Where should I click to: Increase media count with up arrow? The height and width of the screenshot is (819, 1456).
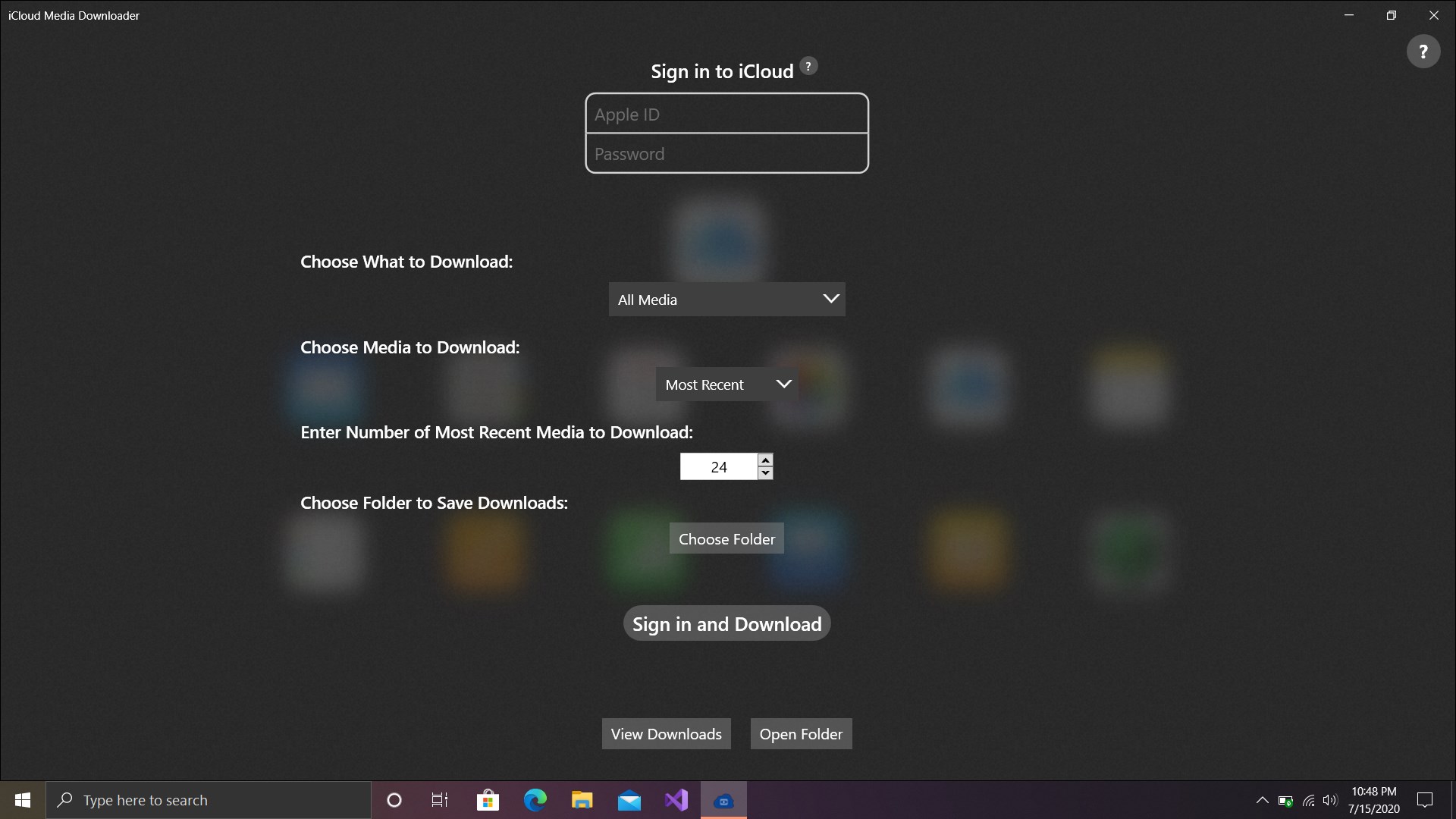point(765,460)
